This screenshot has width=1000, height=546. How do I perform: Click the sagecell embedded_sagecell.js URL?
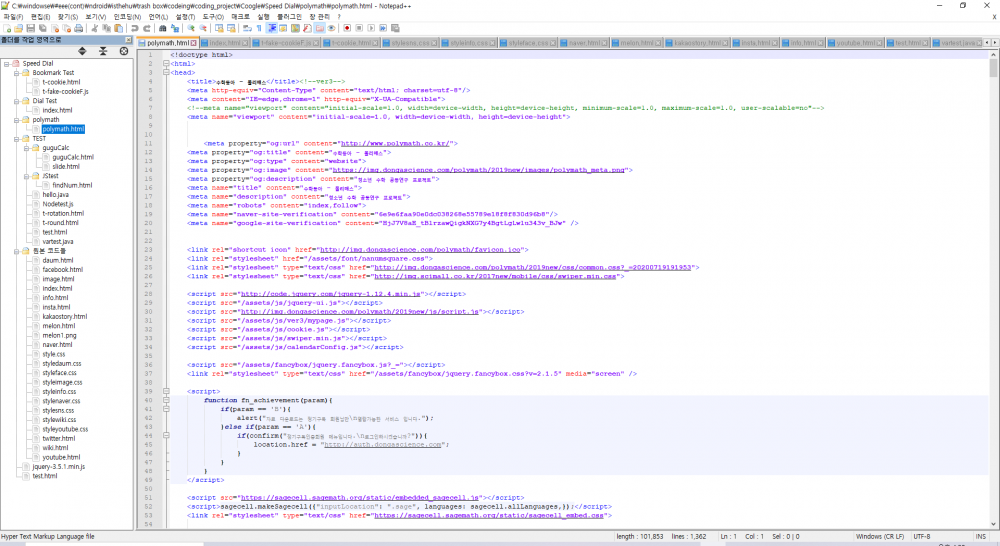point(360,498)
